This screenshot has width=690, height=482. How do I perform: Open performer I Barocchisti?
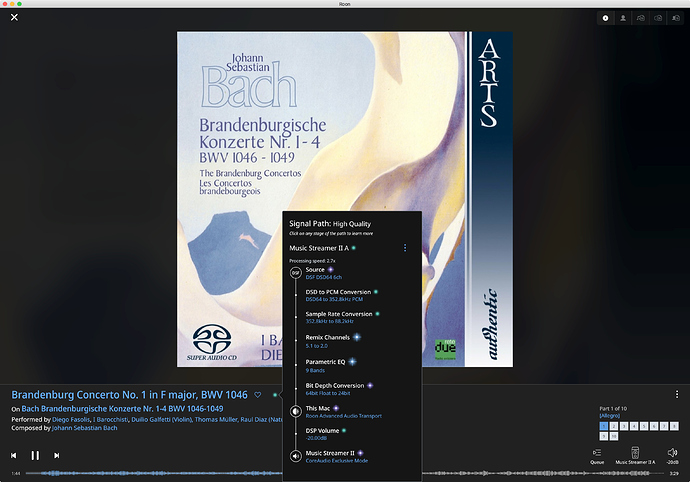tap(111, 419)
